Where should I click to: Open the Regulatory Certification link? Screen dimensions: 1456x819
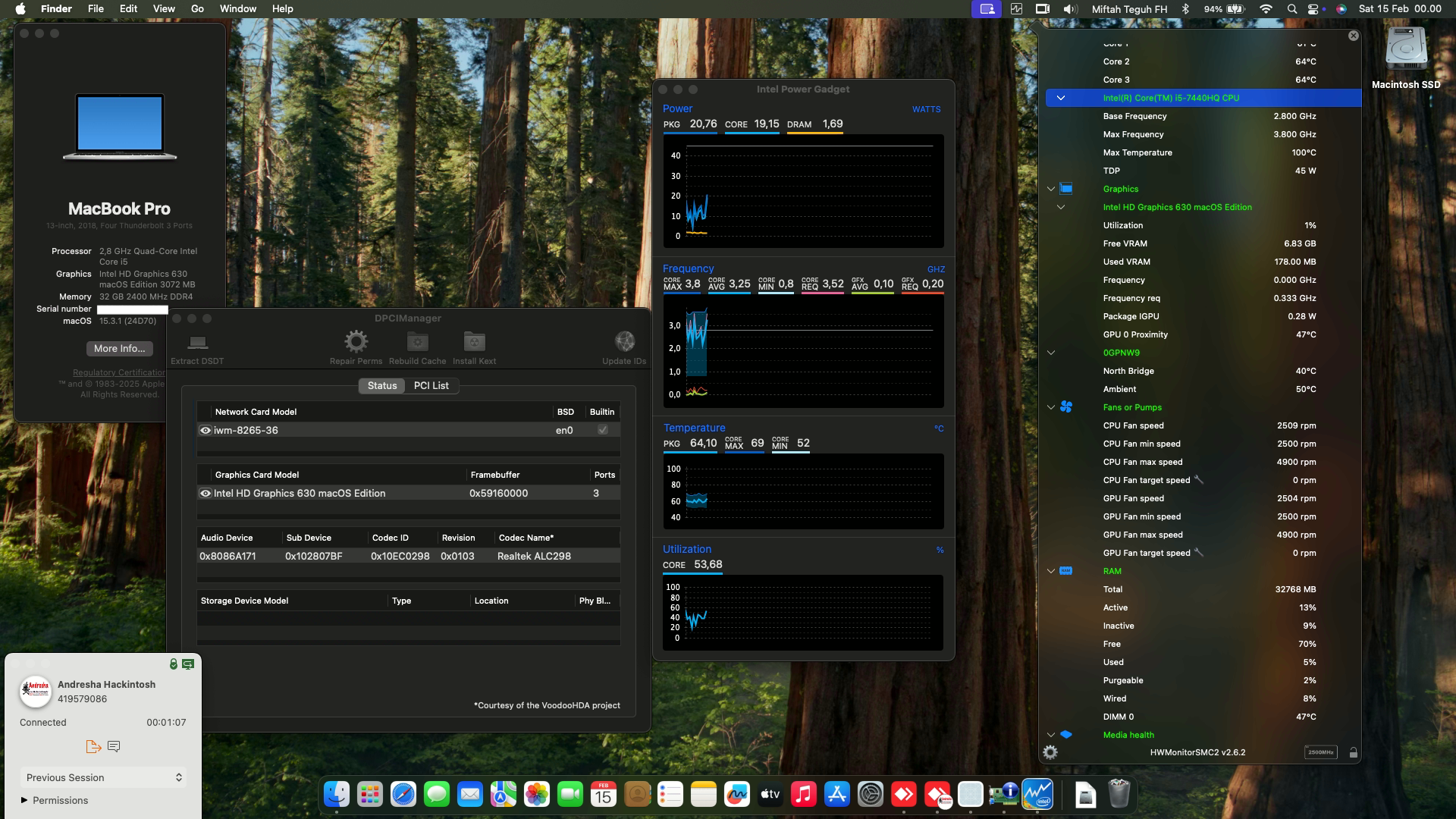(x=118, y=372)
